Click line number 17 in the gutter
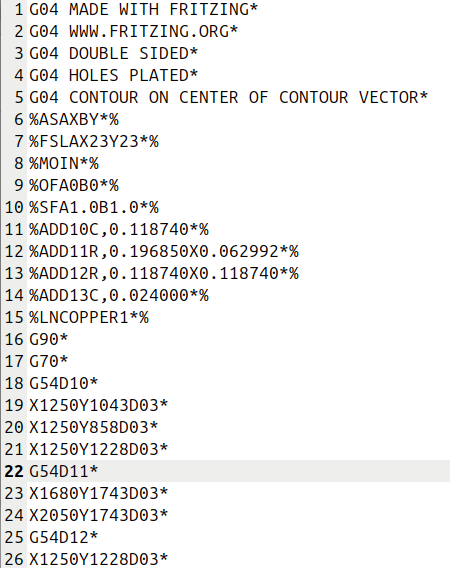The image size is (450, 568). tap(14, 362)
